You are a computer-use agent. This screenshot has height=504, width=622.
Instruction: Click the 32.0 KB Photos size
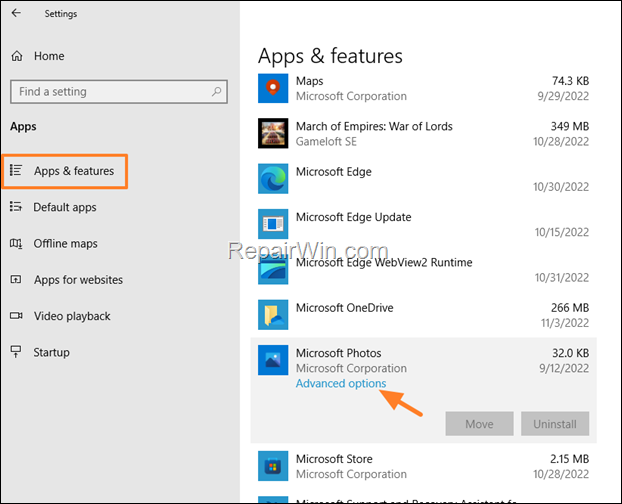570,353
